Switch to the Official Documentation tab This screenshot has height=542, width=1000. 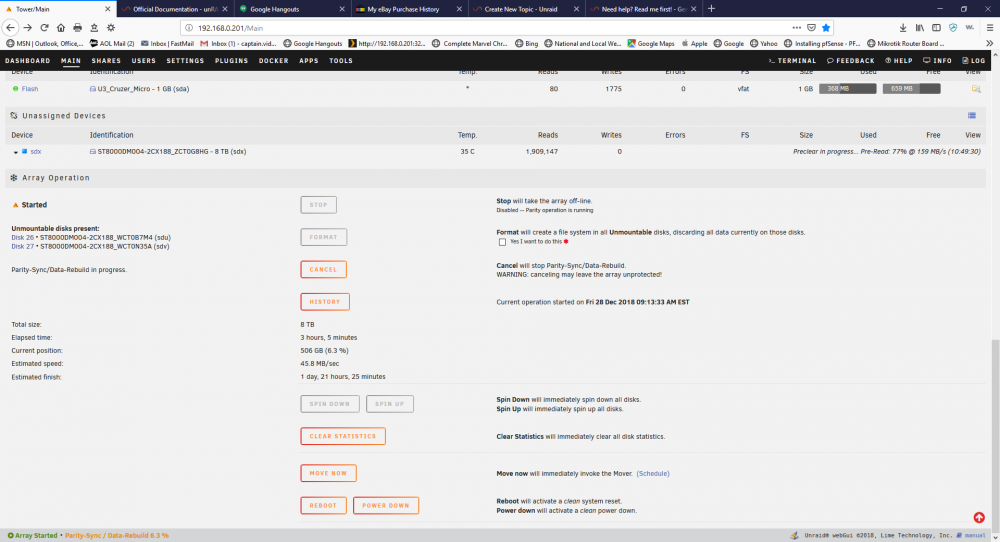click(175, 9)
